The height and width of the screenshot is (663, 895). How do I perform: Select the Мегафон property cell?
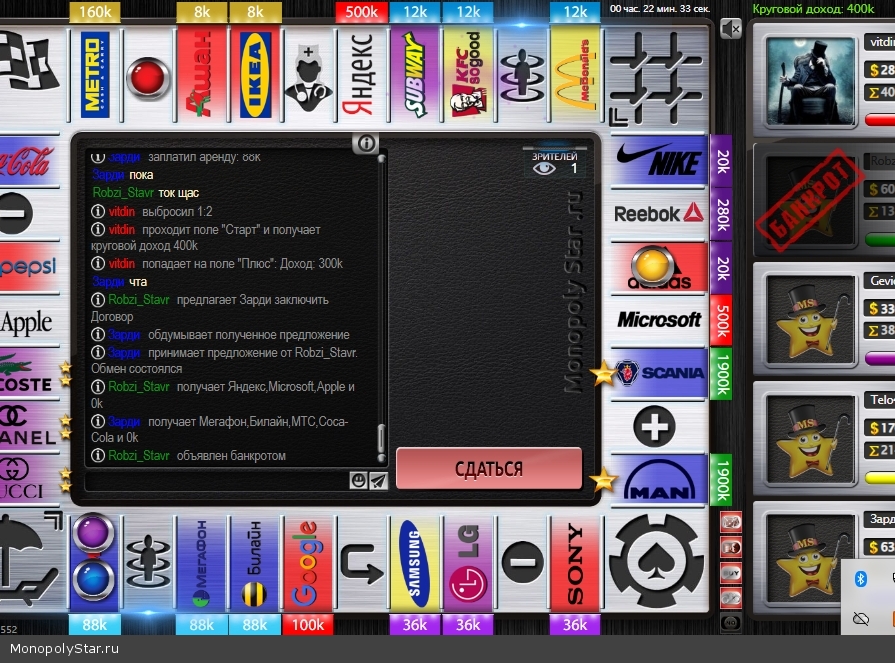coord(201,564)
